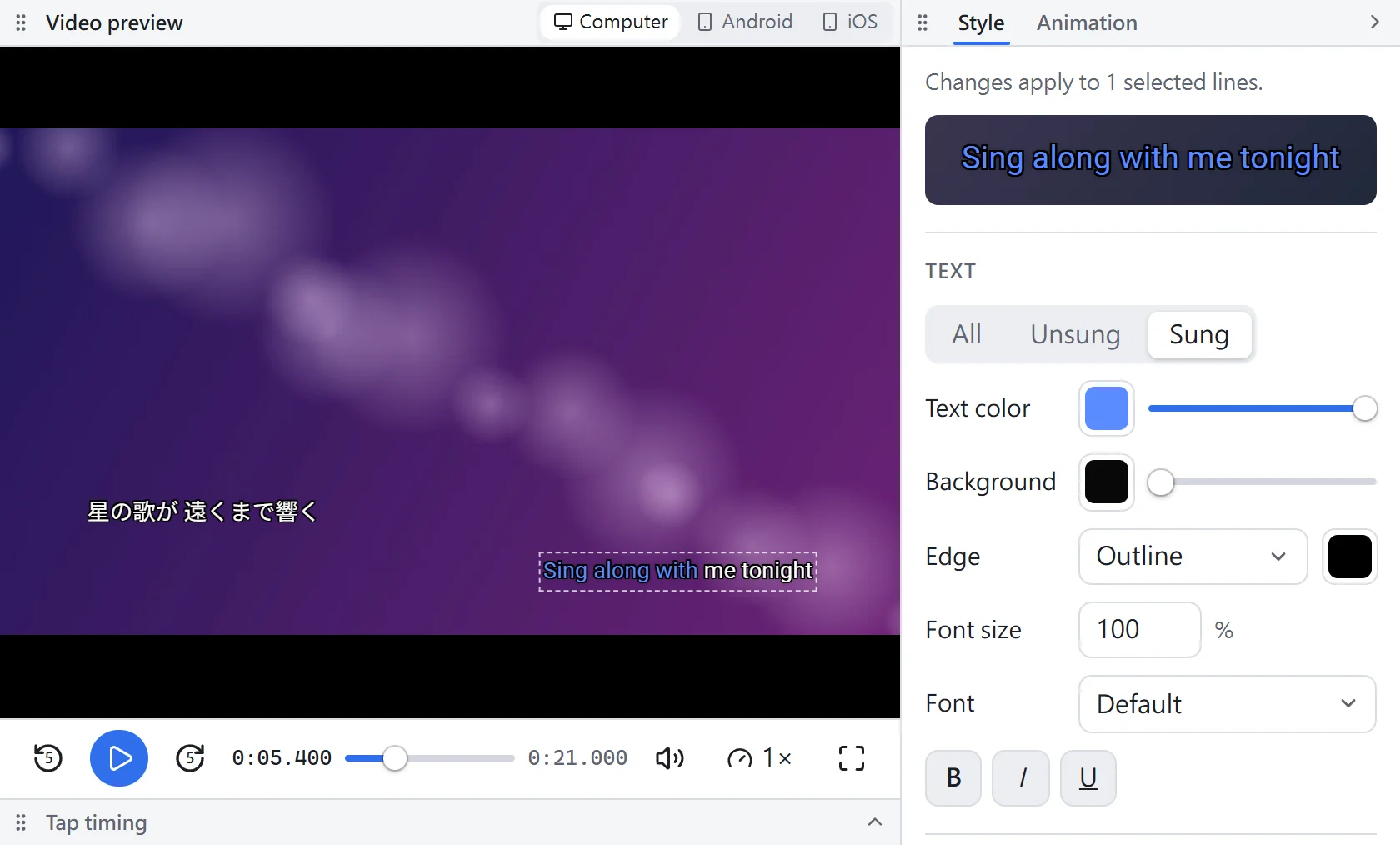The image size is (1400, 845).
Task: Select the Japanese subtitle line in preview
Action: pyautogui.click(x=202, y=512)
